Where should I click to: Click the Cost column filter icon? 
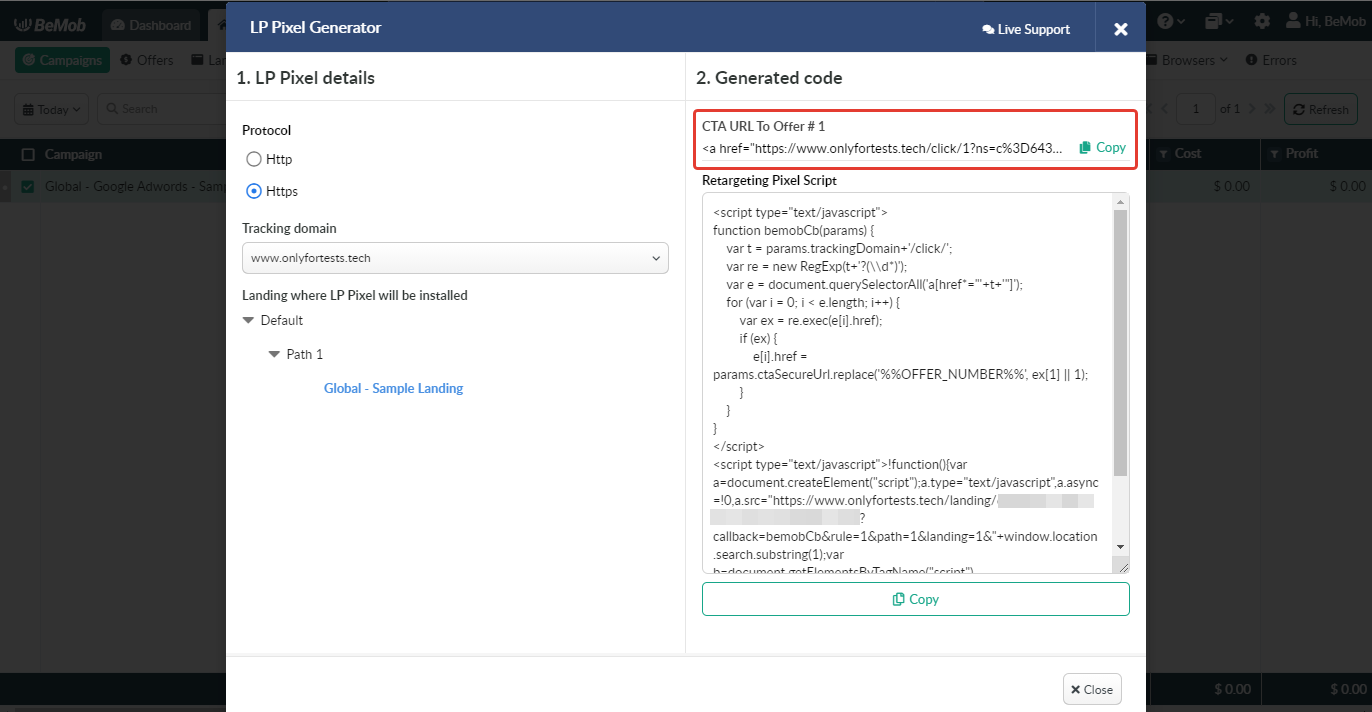pos(1164,154)
